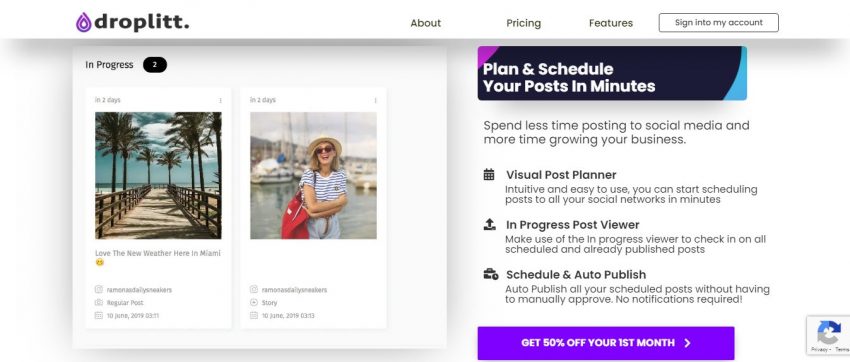The image size is (850, 362).
Task: Click the droplitt purple droplet logo
Action: click(x=83, y=22)
